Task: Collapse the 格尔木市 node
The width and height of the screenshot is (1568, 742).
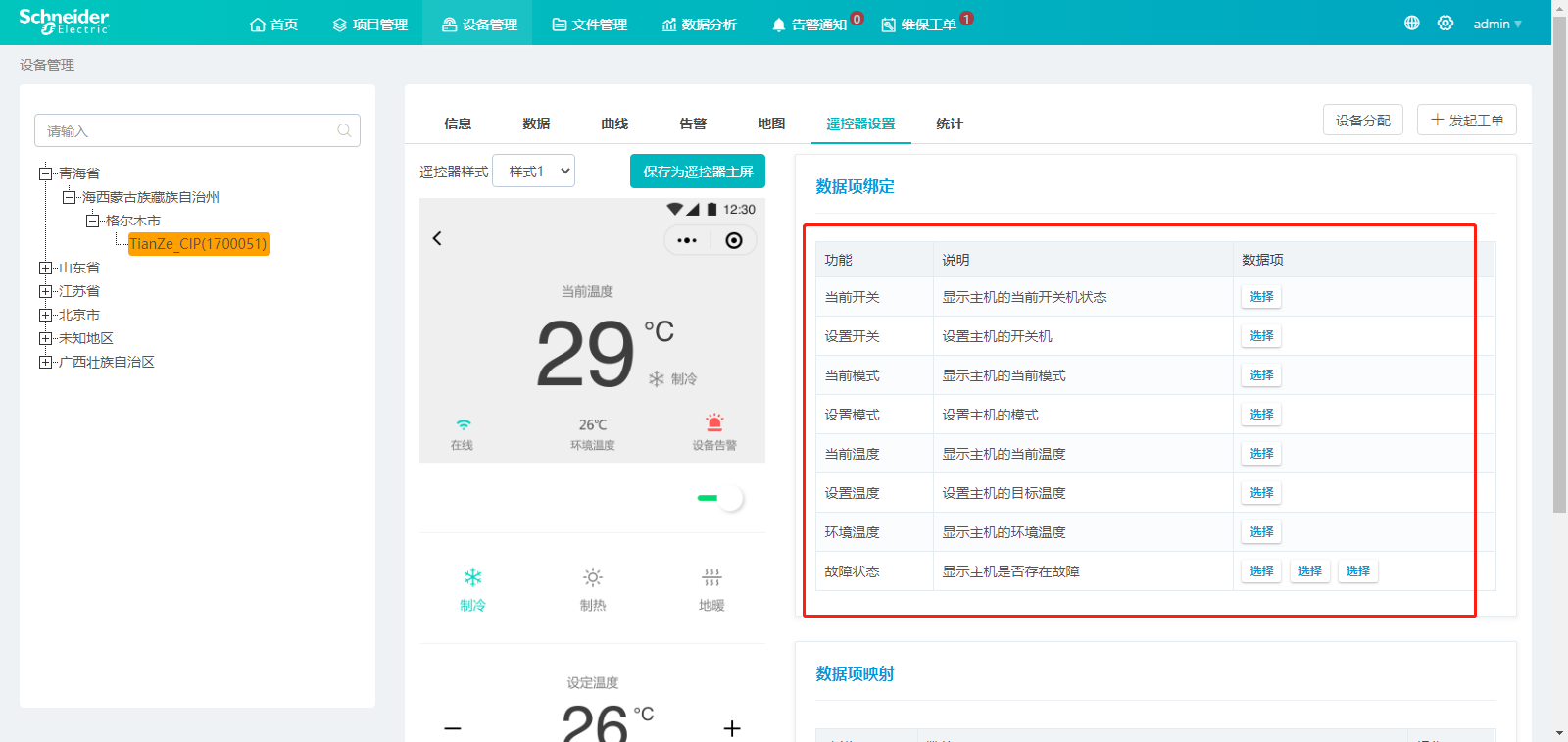Action: pos(92,221)
